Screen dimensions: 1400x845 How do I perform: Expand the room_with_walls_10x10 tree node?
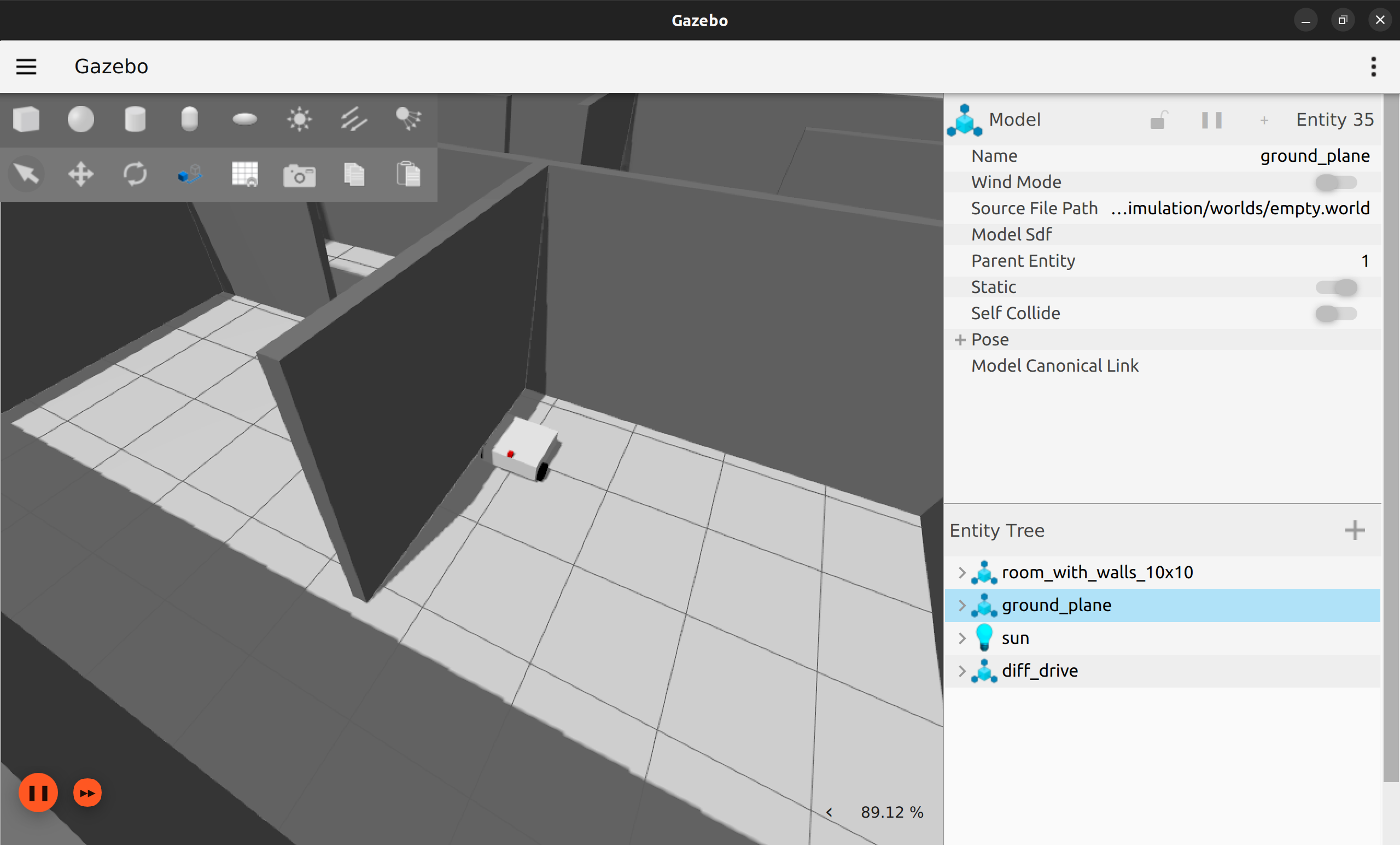tap(961, 572)
